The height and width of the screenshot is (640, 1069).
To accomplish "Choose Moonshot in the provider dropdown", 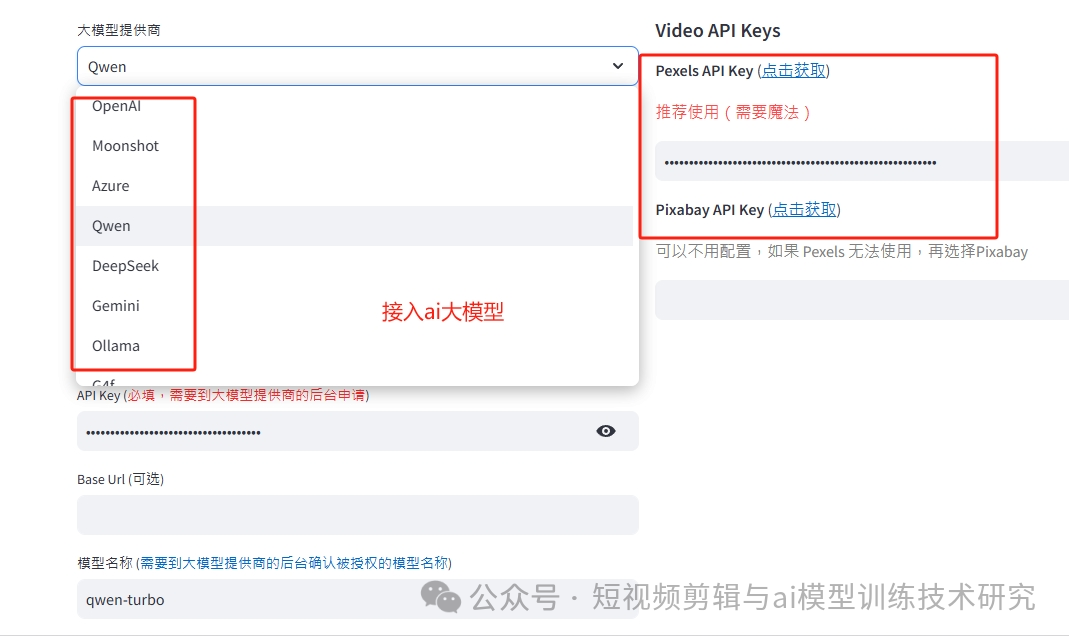I will pos(354,146).
